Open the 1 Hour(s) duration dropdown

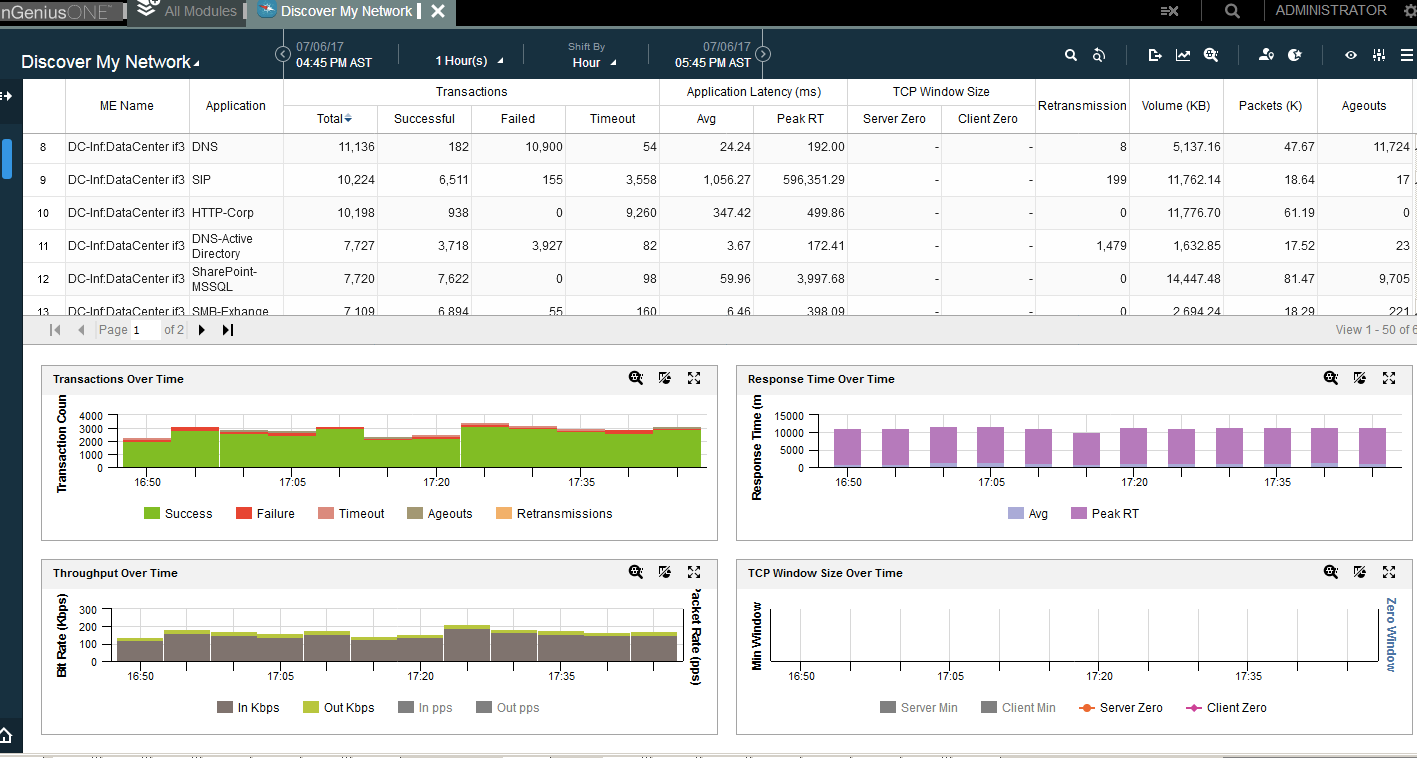(x=469, y=61)
